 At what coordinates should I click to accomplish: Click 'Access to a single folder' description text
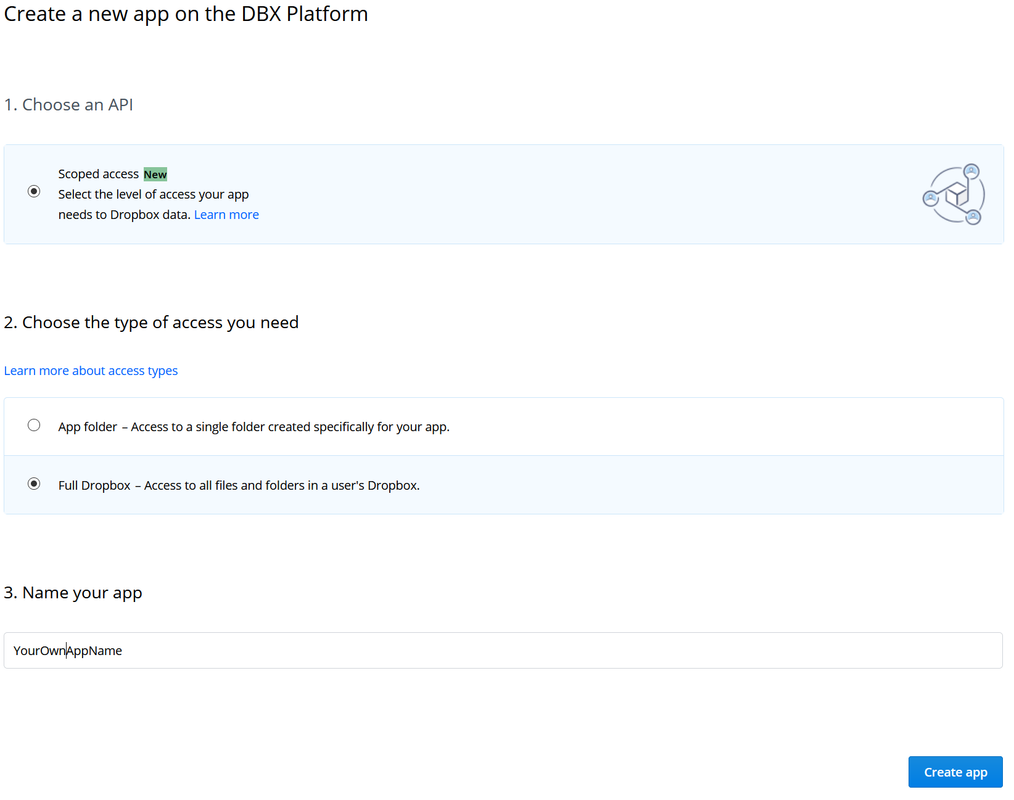(x=290, y=427)
